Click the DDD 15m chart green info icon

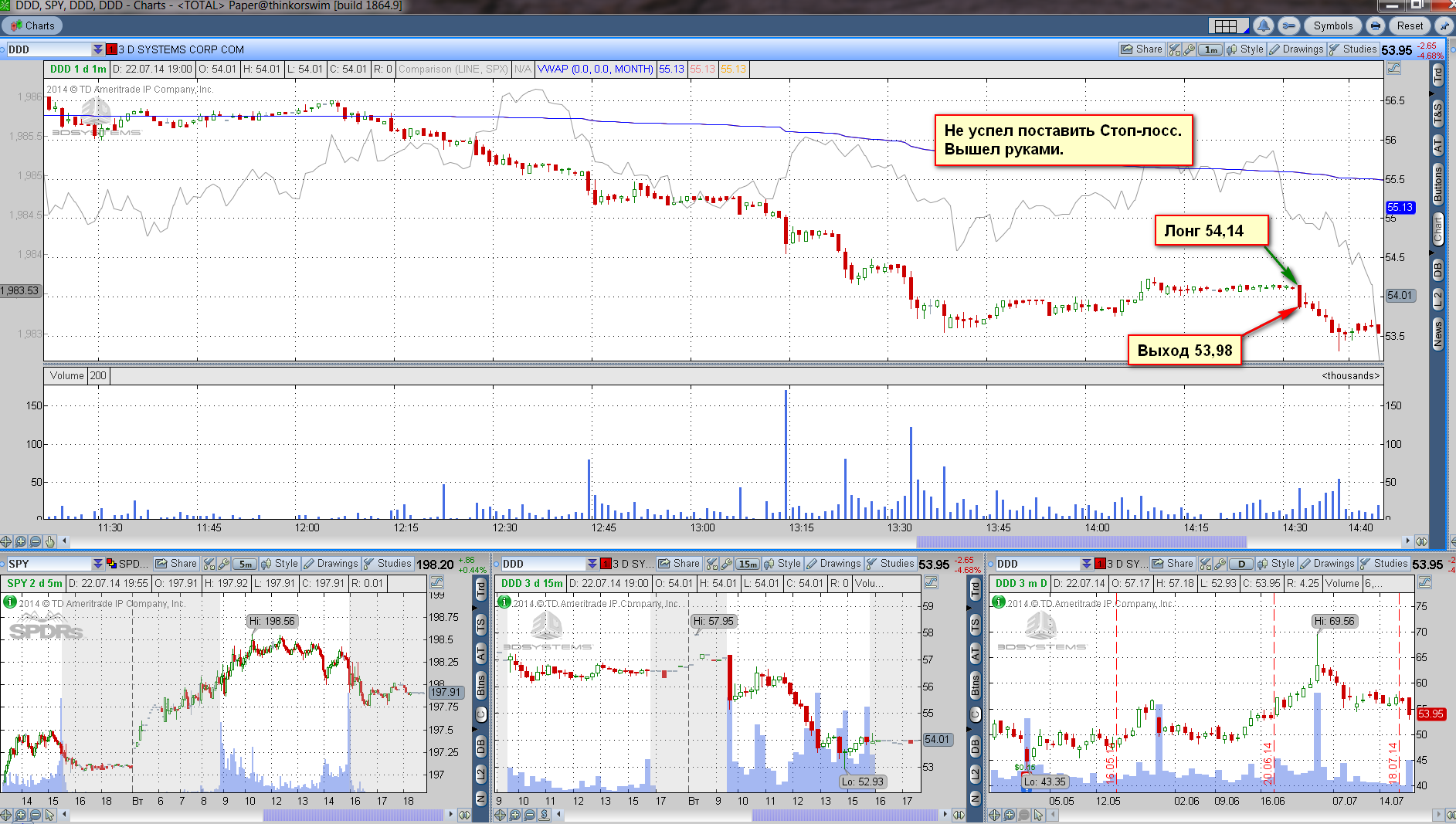pyautogui.click(x=504, y=602)
